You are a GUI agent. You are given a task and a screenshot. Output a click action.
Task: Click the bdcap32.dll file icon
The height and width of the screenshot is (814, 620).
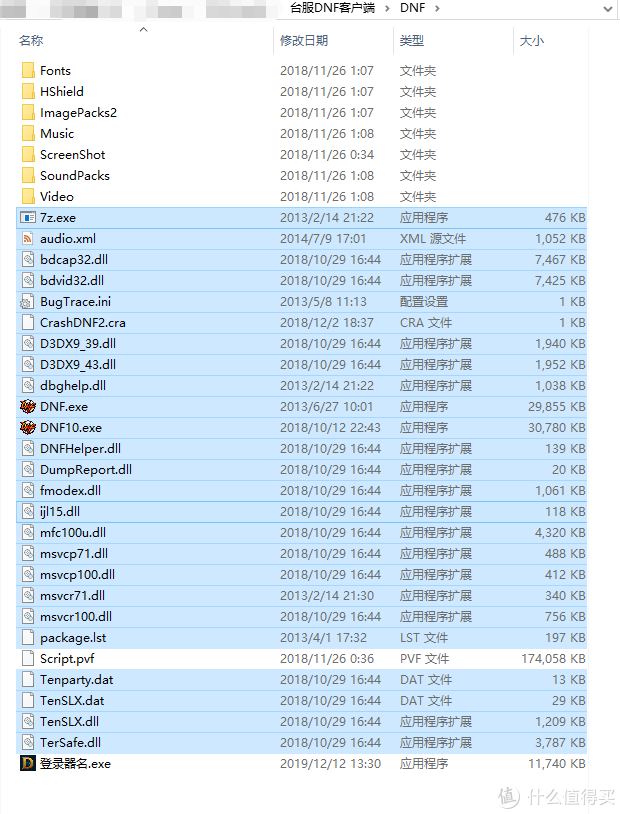click(28, 260)
